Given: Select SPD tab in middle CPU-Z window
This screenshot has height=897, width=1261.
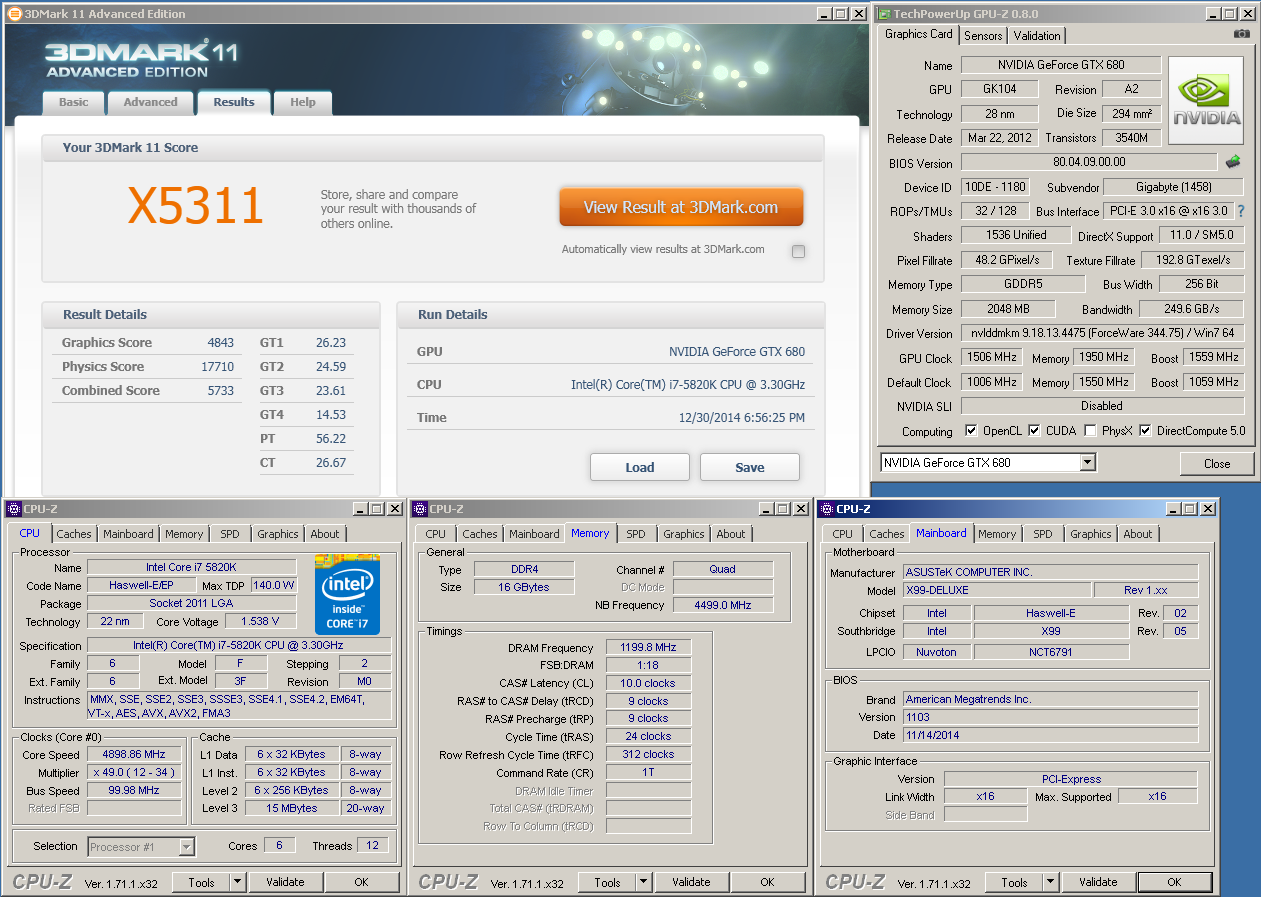Looking at the screenshot, I should pos(636,534).
